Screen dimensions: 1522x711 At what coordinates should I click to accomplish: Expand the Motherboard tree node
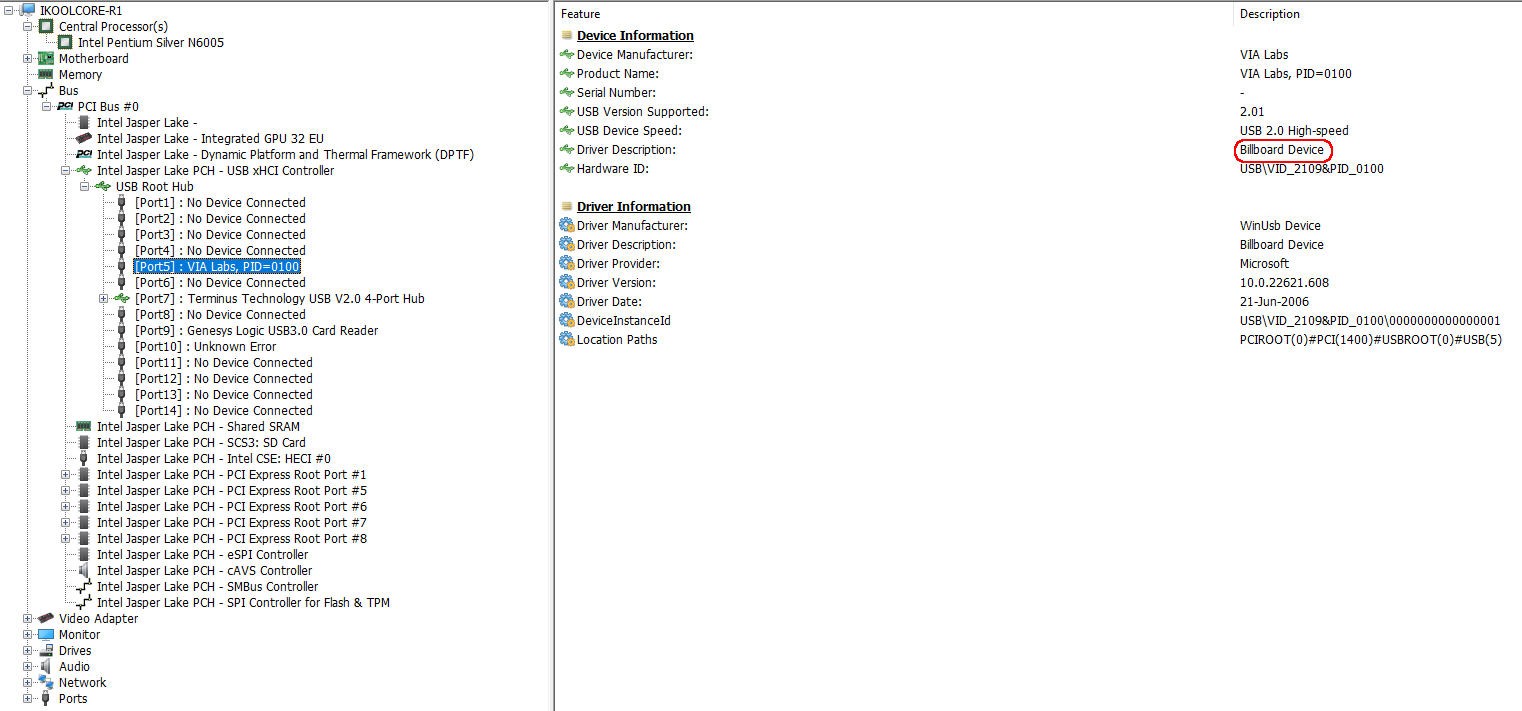tap(28, 58)
